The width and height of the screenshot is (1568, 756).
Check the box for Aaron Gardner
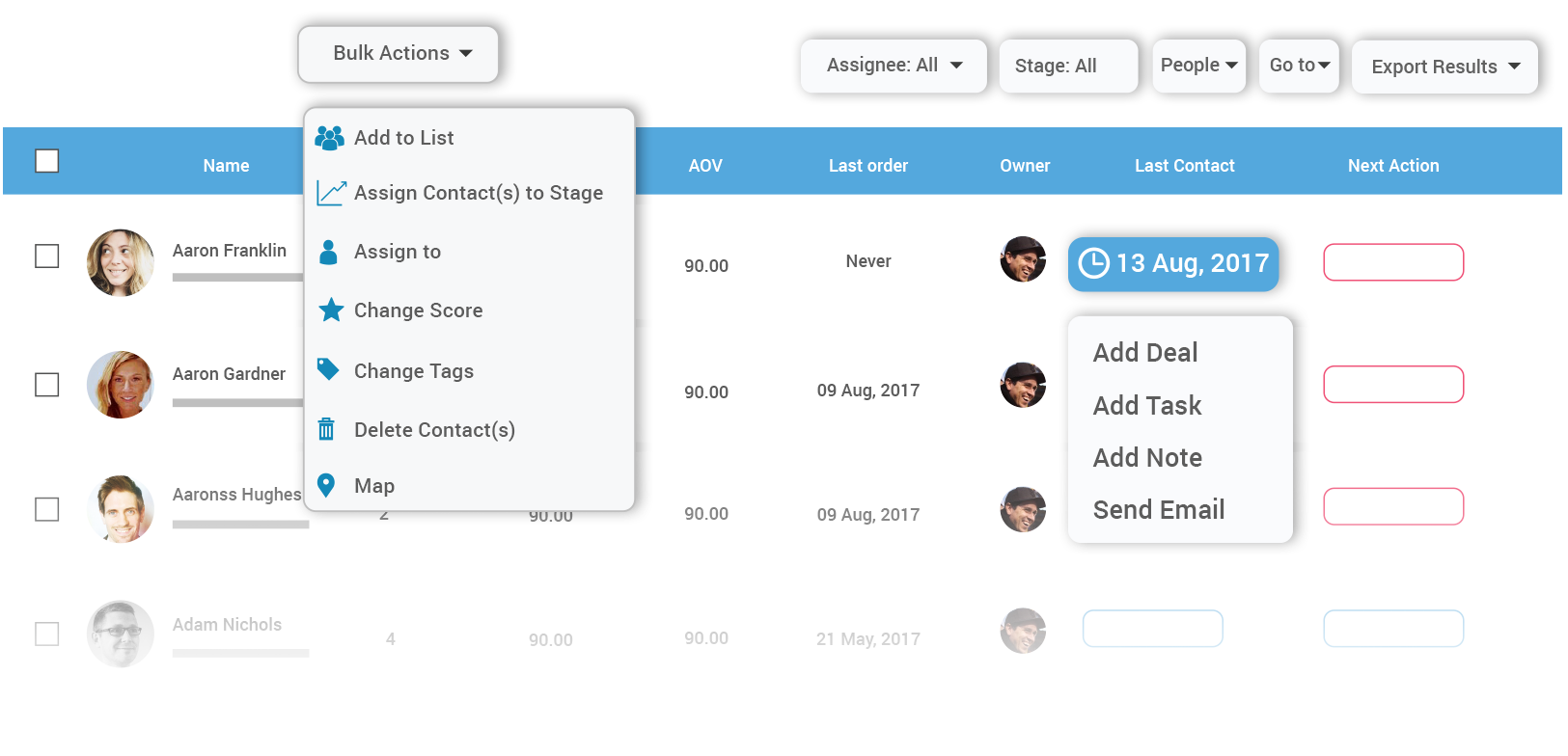[x=47, y=385]
